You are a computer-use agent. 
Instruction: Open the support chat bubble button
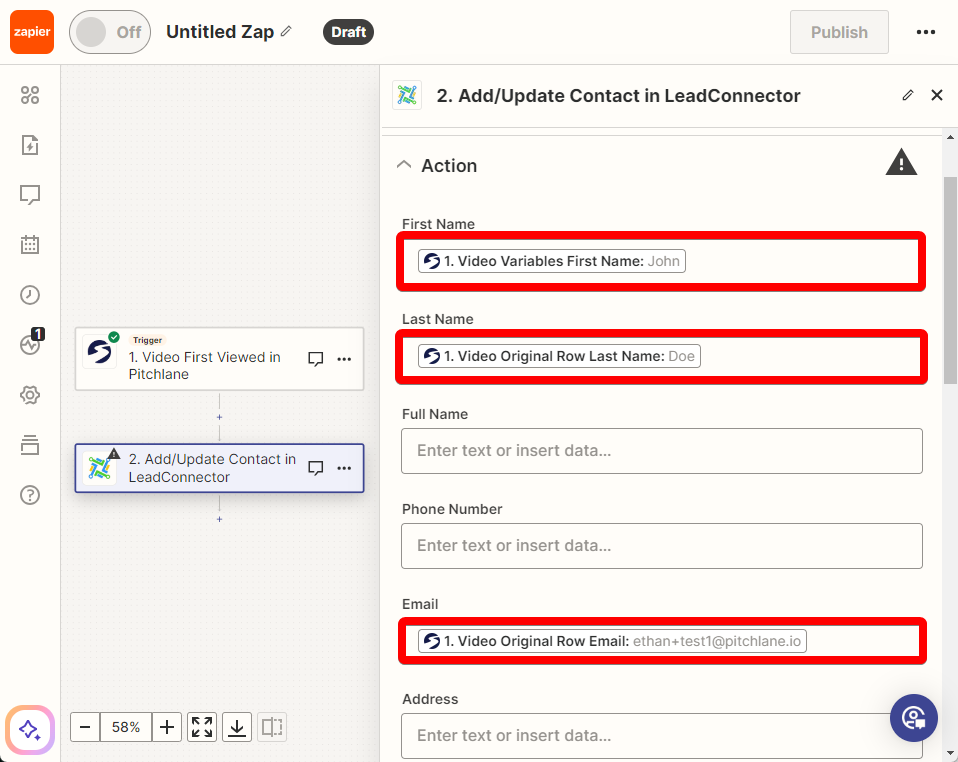click(x=913, y=718)
